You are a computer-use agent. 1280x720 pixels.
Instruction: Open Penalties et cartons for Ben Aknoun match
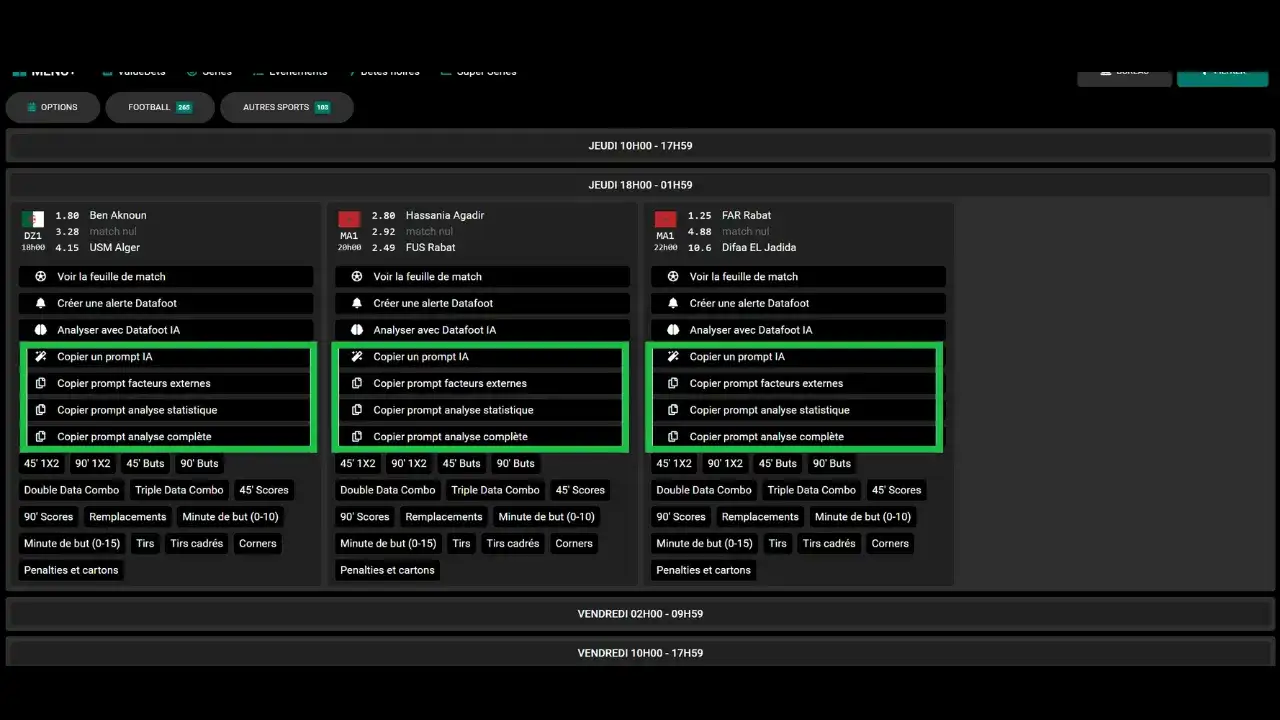pos(71,570)
